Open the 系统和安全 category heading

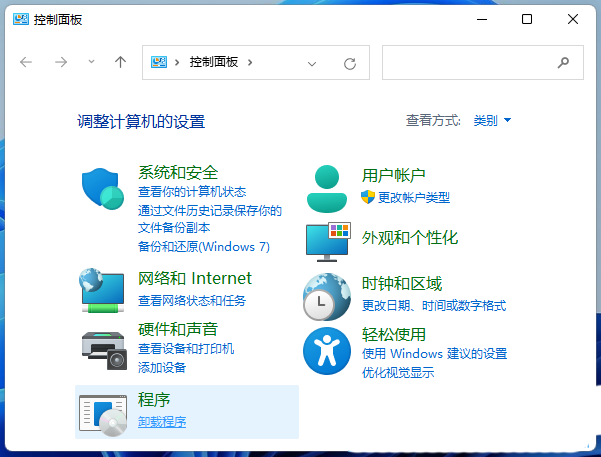click(x=178, y=173)
